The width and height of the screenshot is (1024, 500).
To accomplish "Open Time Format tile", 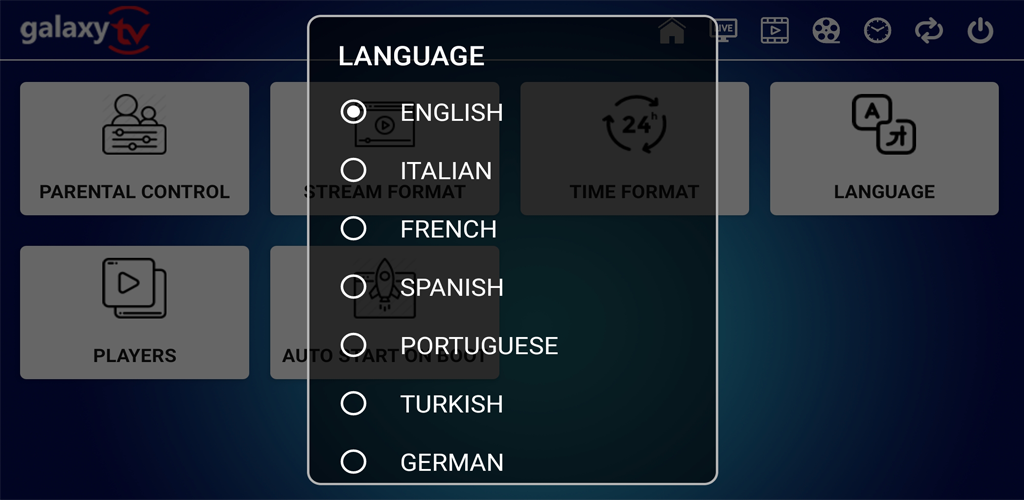I will coord(733,148).
